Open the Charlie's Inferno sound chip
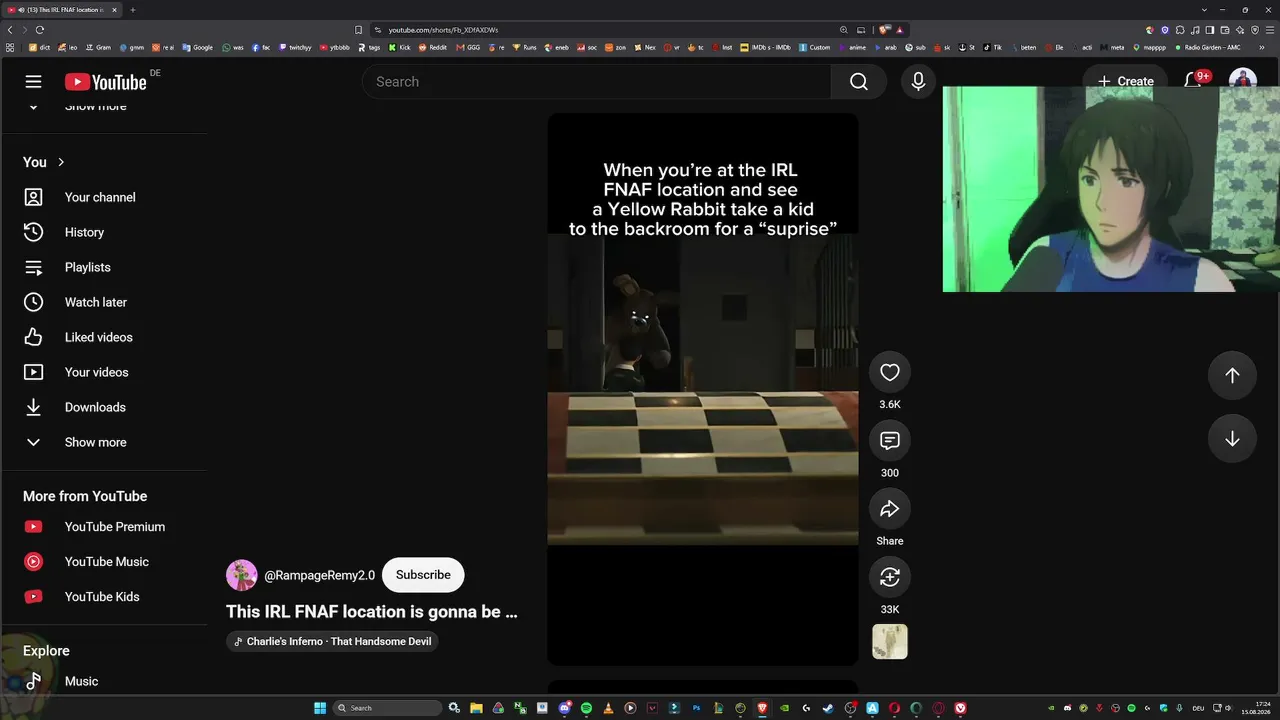The image size is (1280, 720). coord(332,641)
